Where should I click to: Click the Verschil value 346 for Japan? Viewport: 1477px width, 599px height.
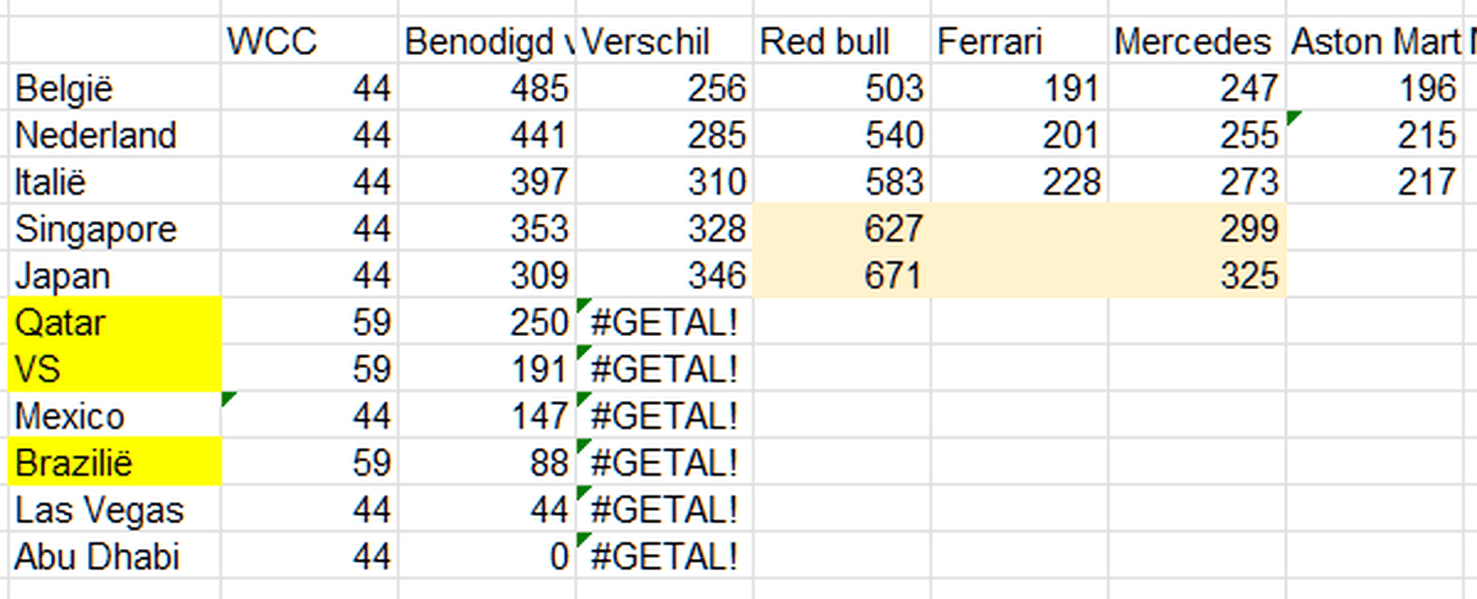664,276
